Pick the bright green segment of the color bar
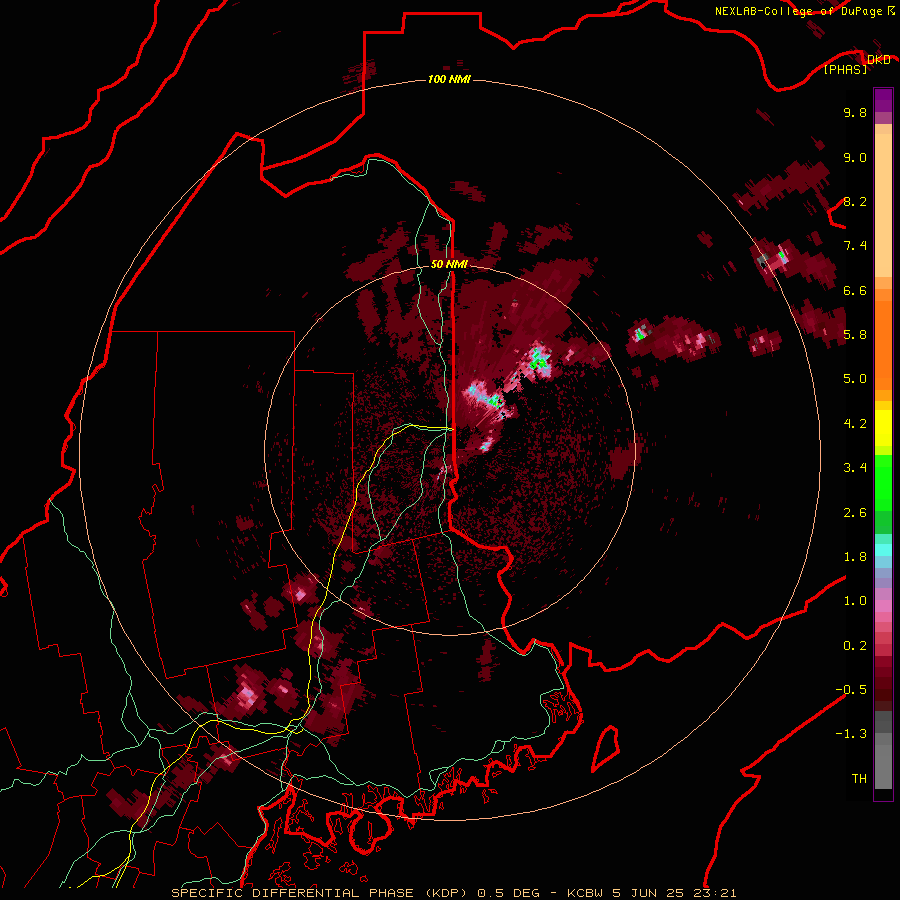Image resolution: width=900 pixels, height=900 pixels. (883, 483)
